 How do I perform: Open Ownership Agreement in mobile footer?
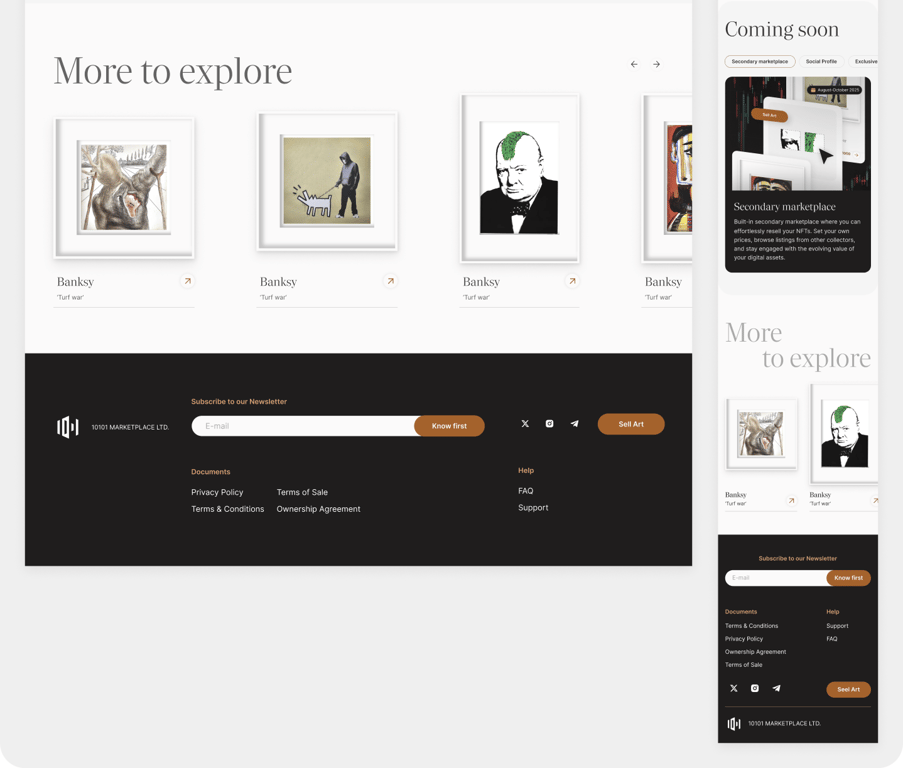[x=756, y=652]
